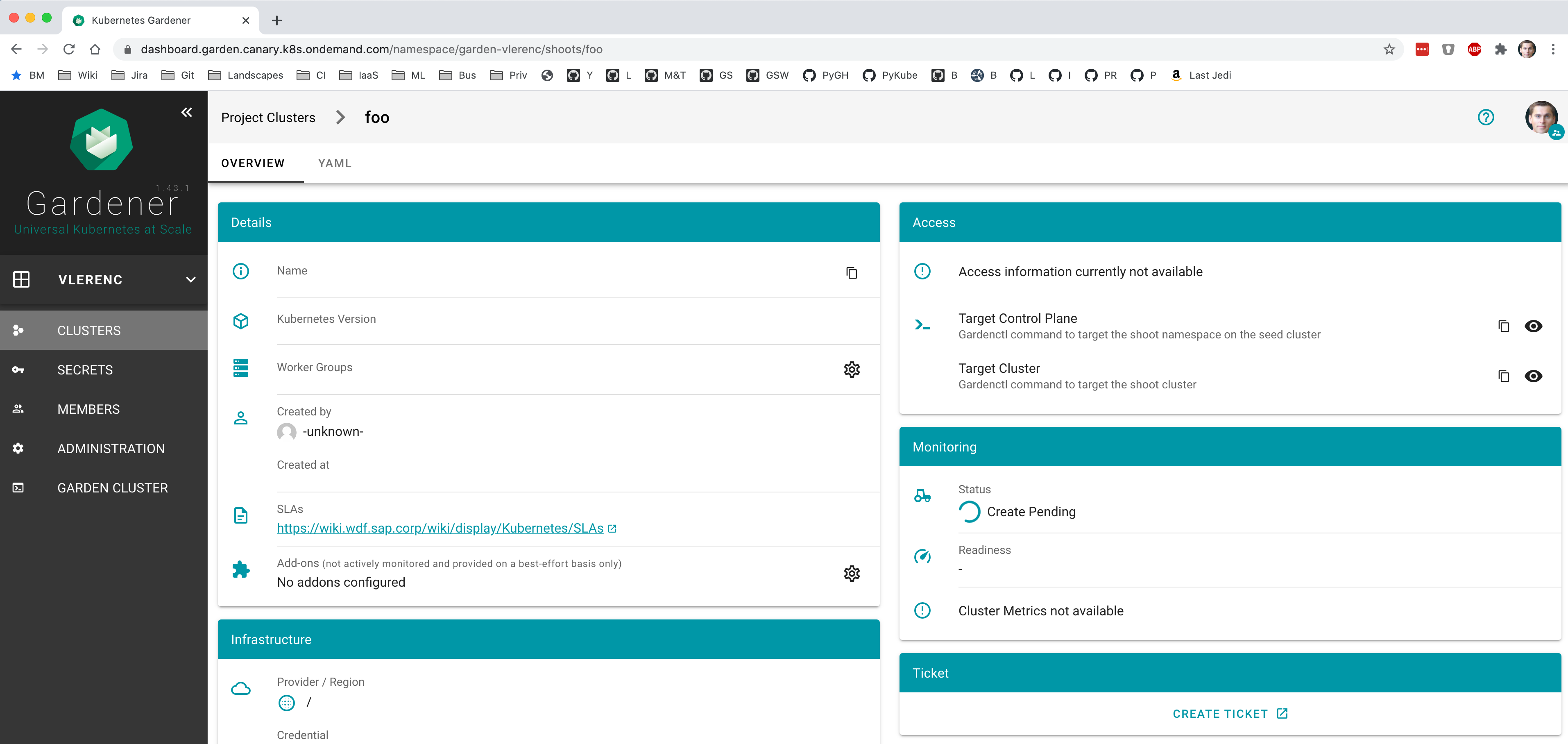
Task: Copy the Target Cluster command
Action: (1504, 376)
